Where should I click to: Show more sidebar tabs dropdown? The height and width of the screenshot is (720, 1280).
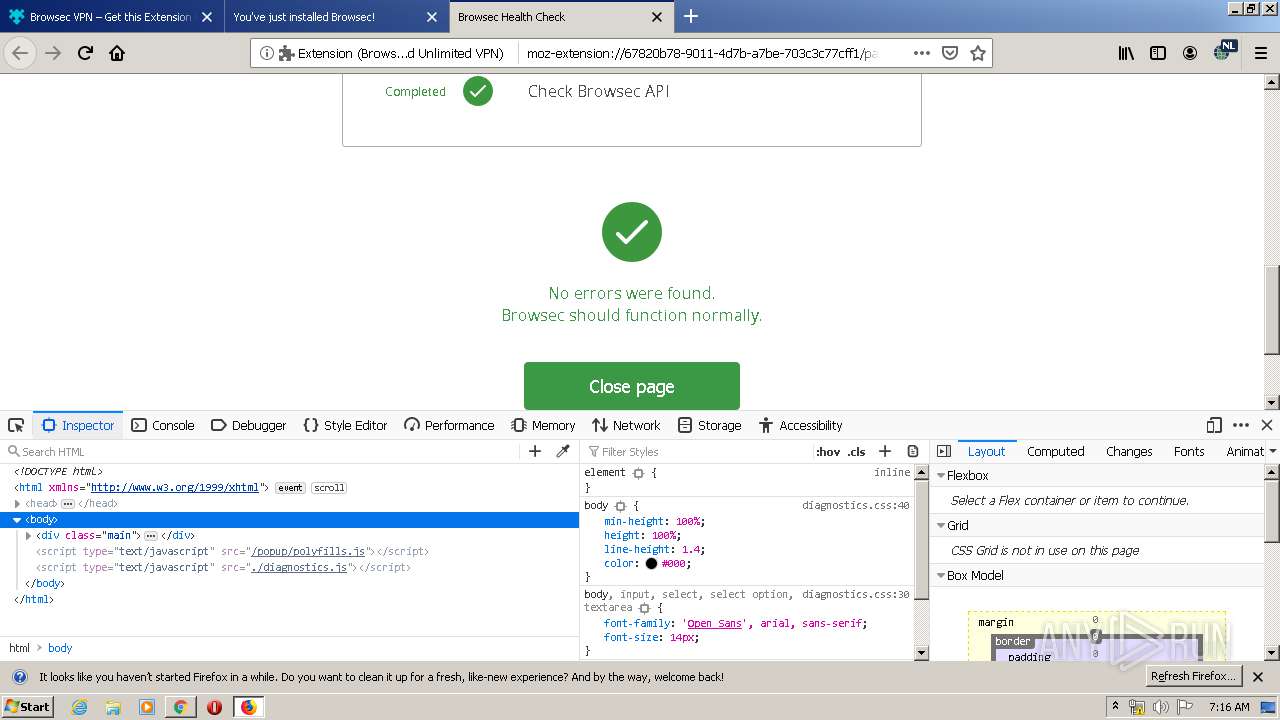coord(1272,451)
